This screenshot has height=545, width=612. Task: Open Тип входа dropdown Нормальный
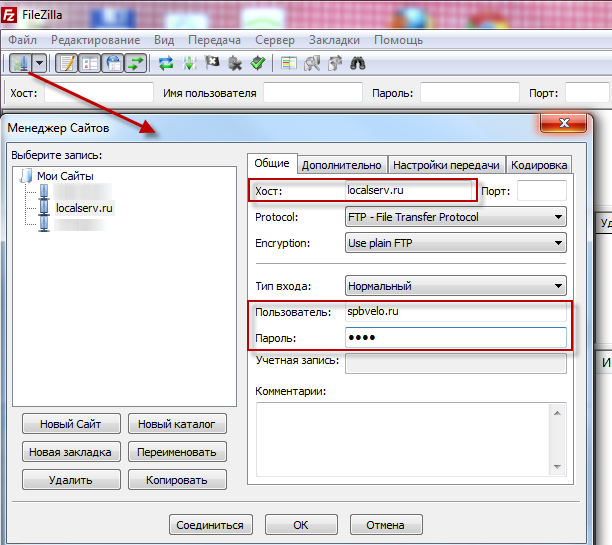click(x=455, y=286)
